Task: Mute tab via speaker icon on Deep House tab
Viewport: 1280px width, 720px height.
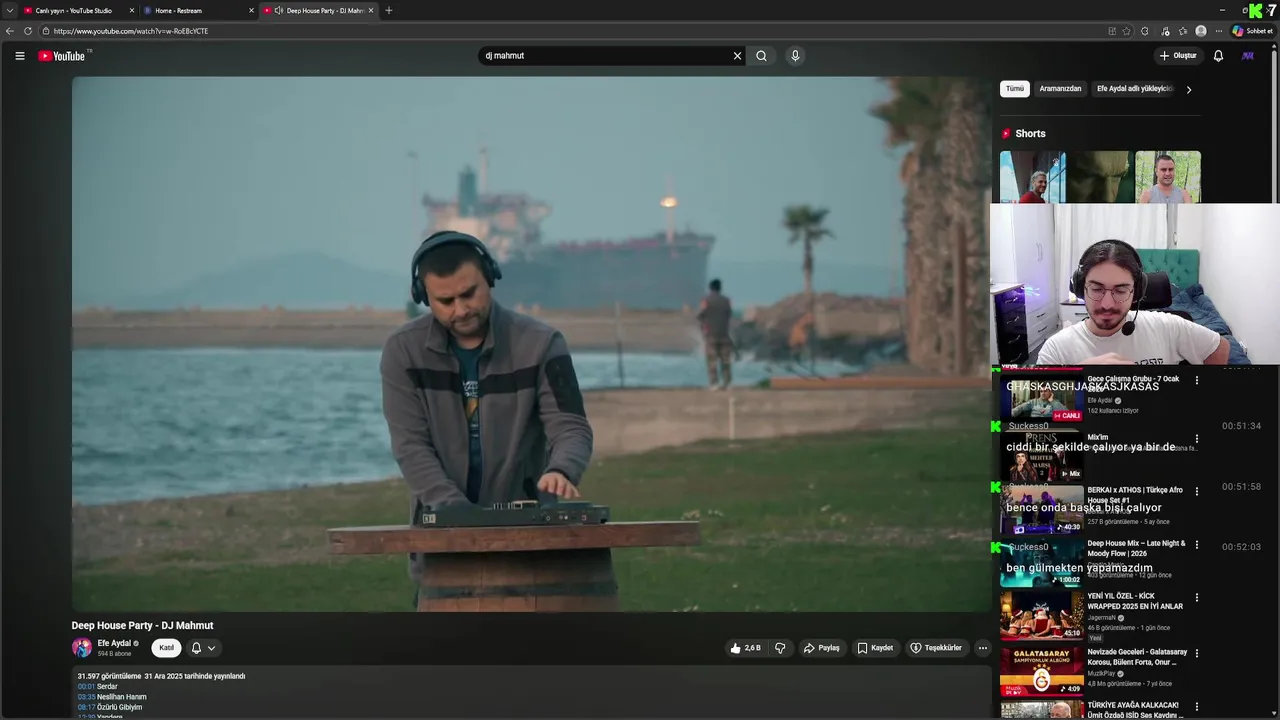Action: (x=278, y=10)
